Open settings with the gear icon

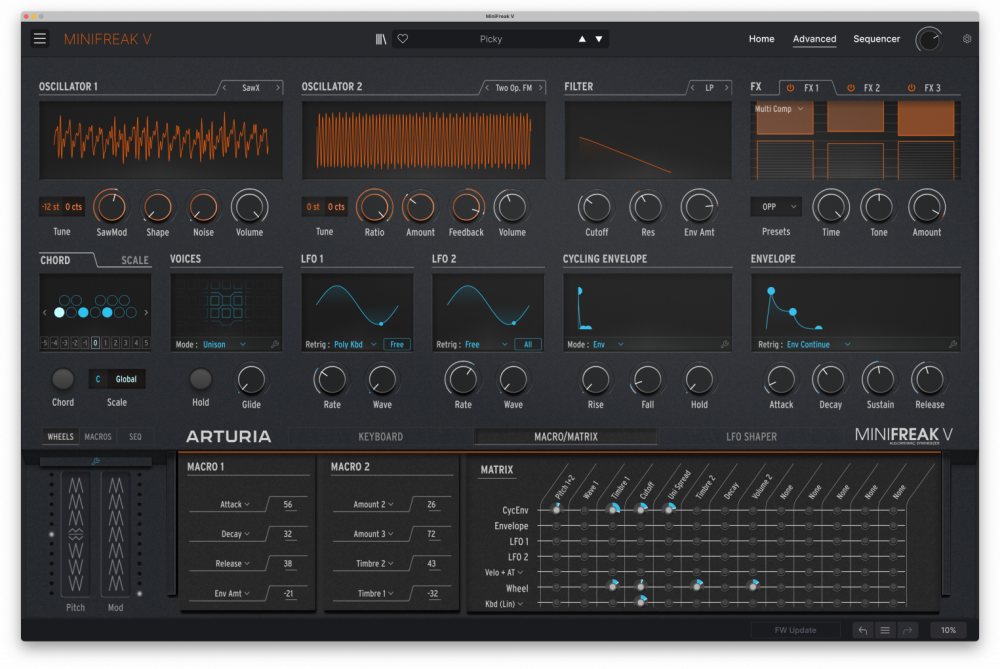pyautogui.click(x=967, y=39)
